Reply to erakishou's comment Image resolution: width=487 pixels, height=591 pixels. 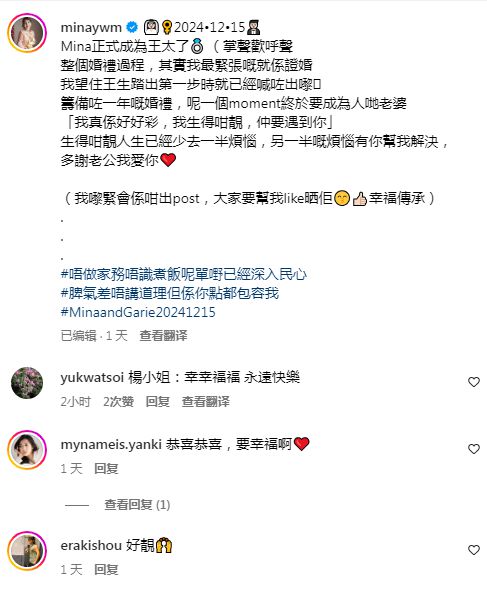coord(106,570)
